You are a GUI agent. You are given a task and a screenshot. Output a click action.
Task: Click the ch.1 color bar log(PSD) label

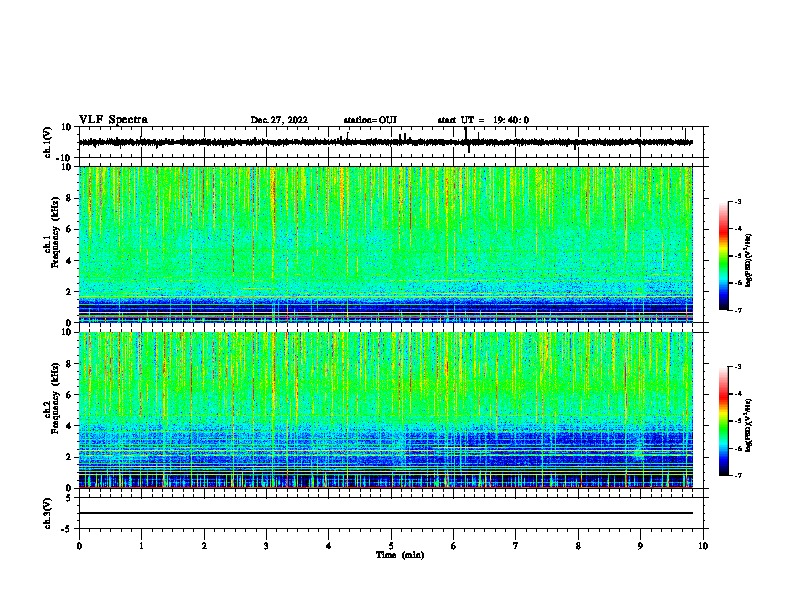pos(748,260)
